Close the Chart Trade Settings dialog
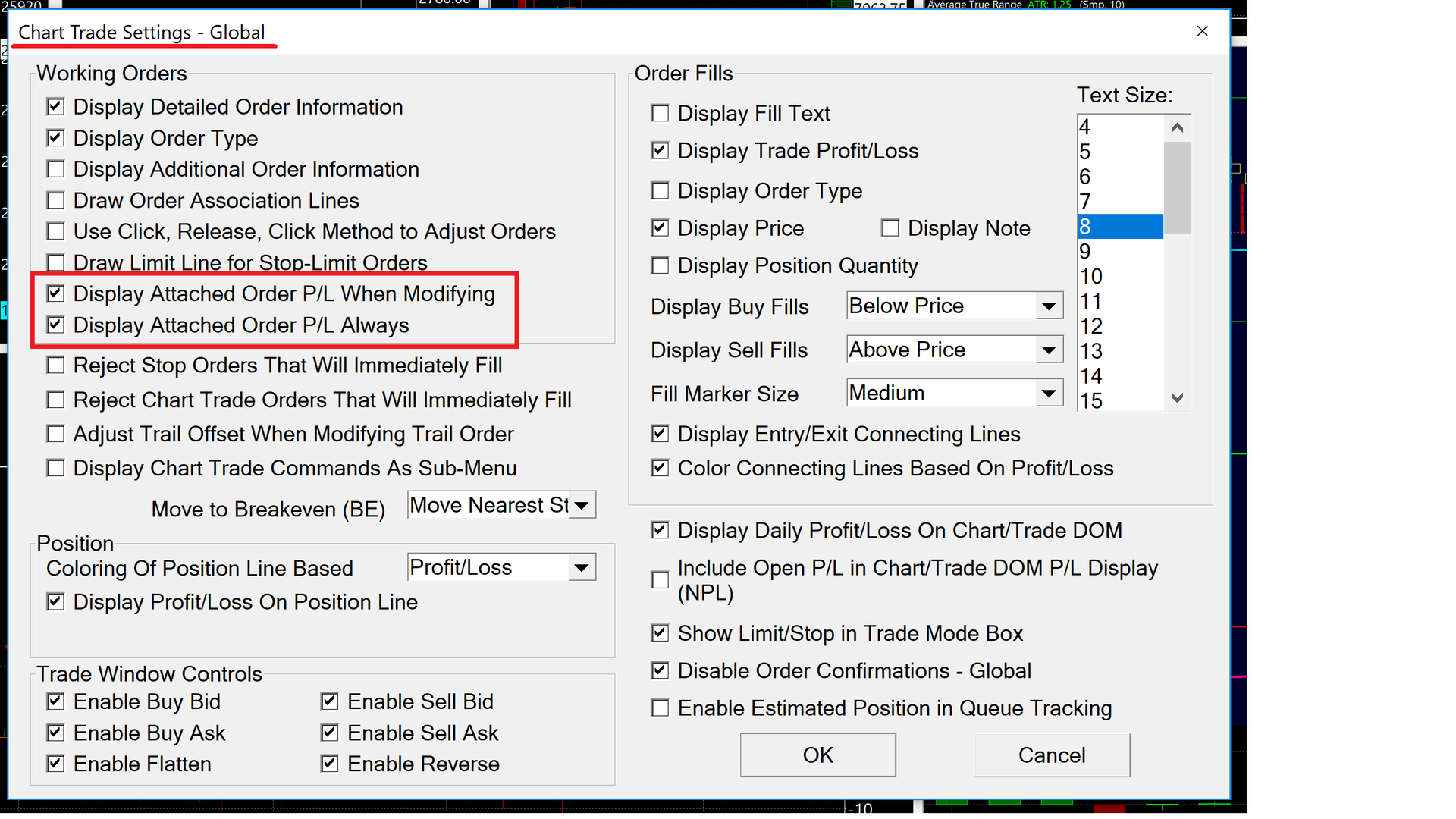 coord(1202,31)
